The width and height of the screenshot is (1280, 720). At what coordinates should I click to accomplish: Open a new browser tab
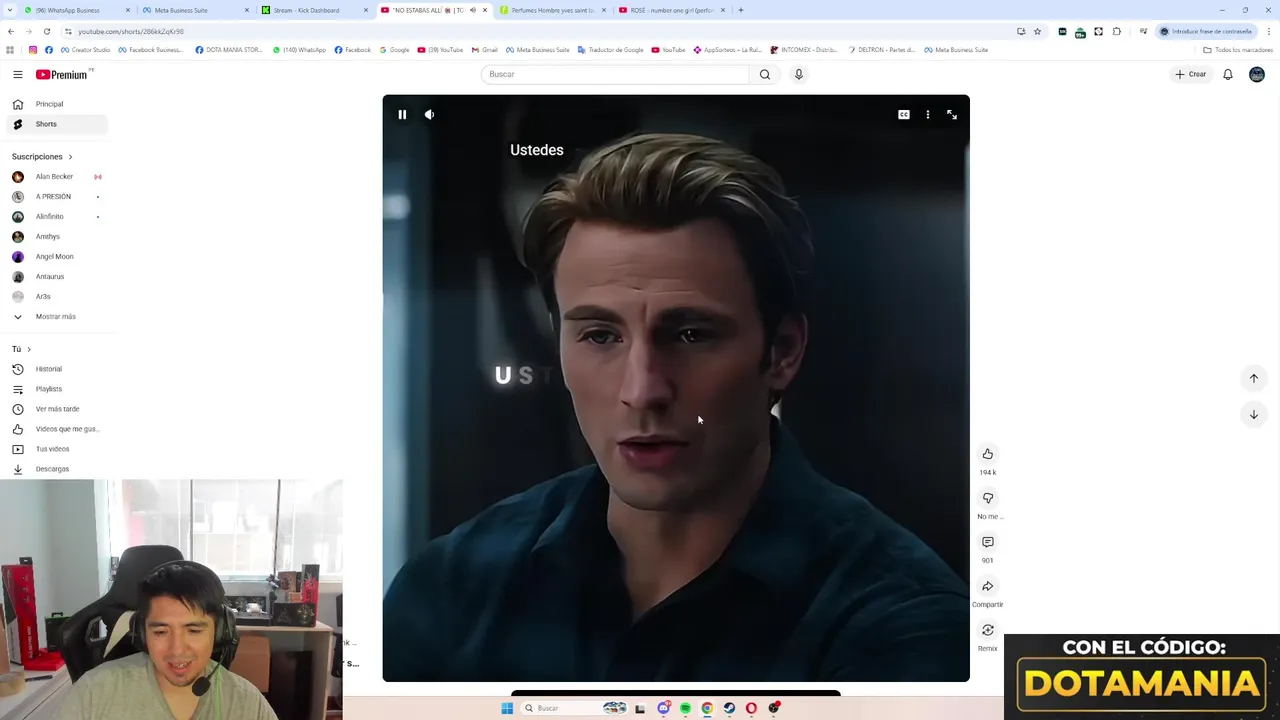tap(741, 10)
